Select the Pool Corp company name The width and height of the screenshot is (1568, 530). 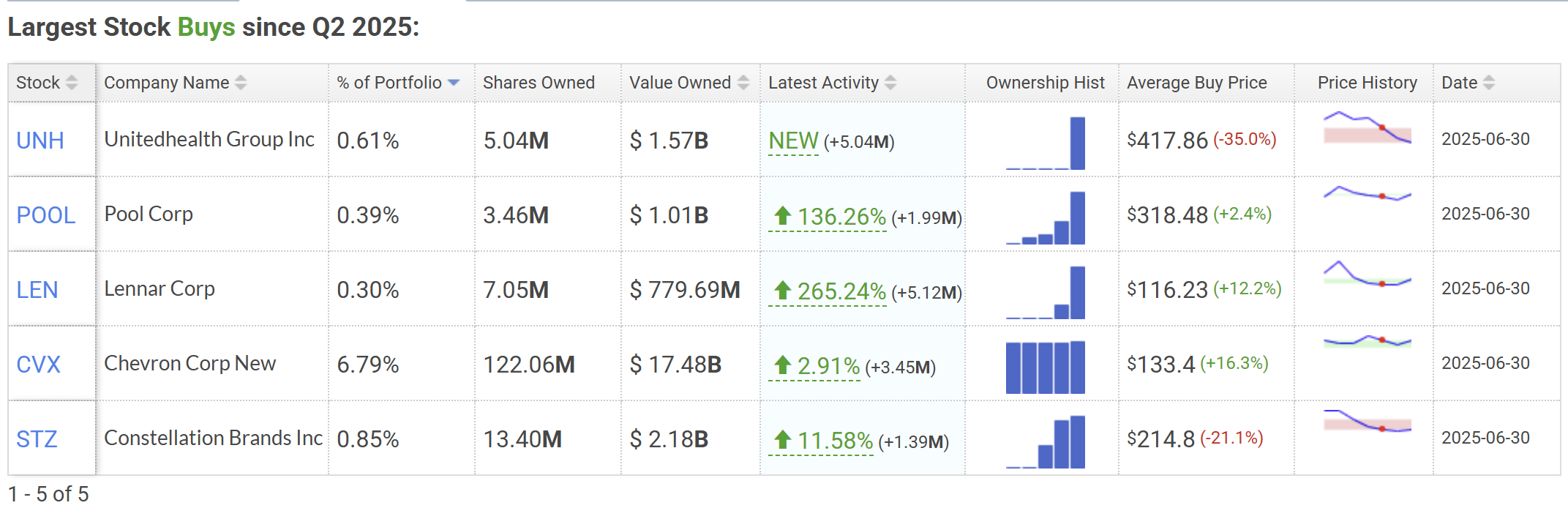pyautogui.click(x=149, y=214)
